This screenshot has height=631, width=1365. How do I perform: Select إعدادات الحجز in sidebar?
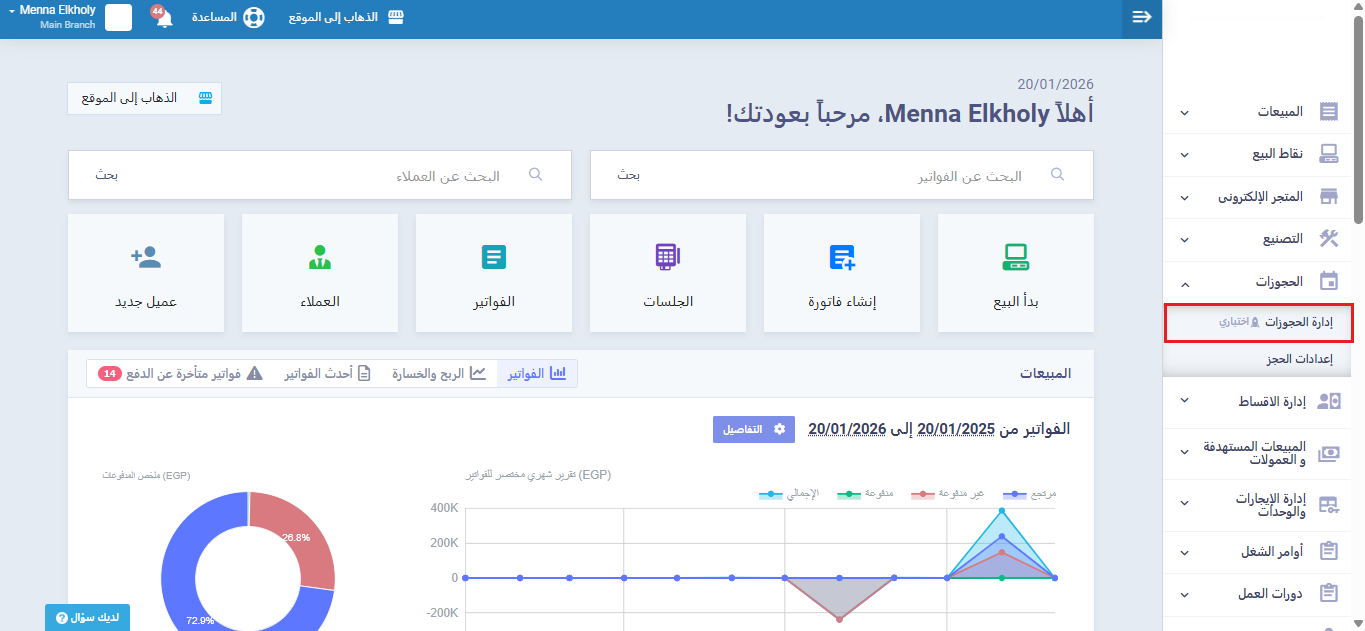(1291, 358)
